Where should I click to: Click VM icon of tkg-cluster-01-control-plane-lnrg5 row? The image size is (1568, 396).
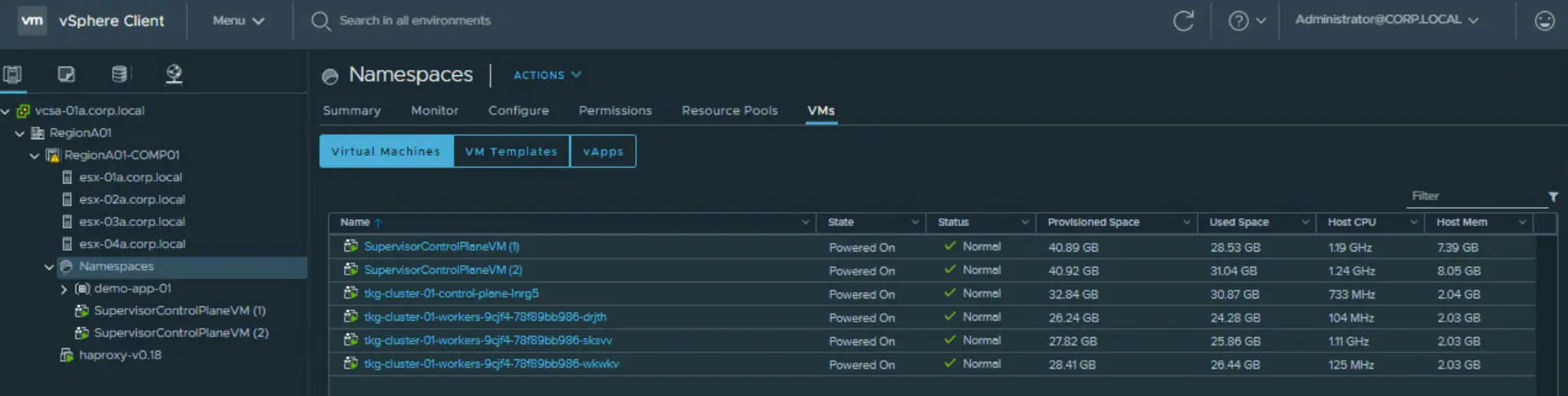pyautogui.click(x=351, y=293)
